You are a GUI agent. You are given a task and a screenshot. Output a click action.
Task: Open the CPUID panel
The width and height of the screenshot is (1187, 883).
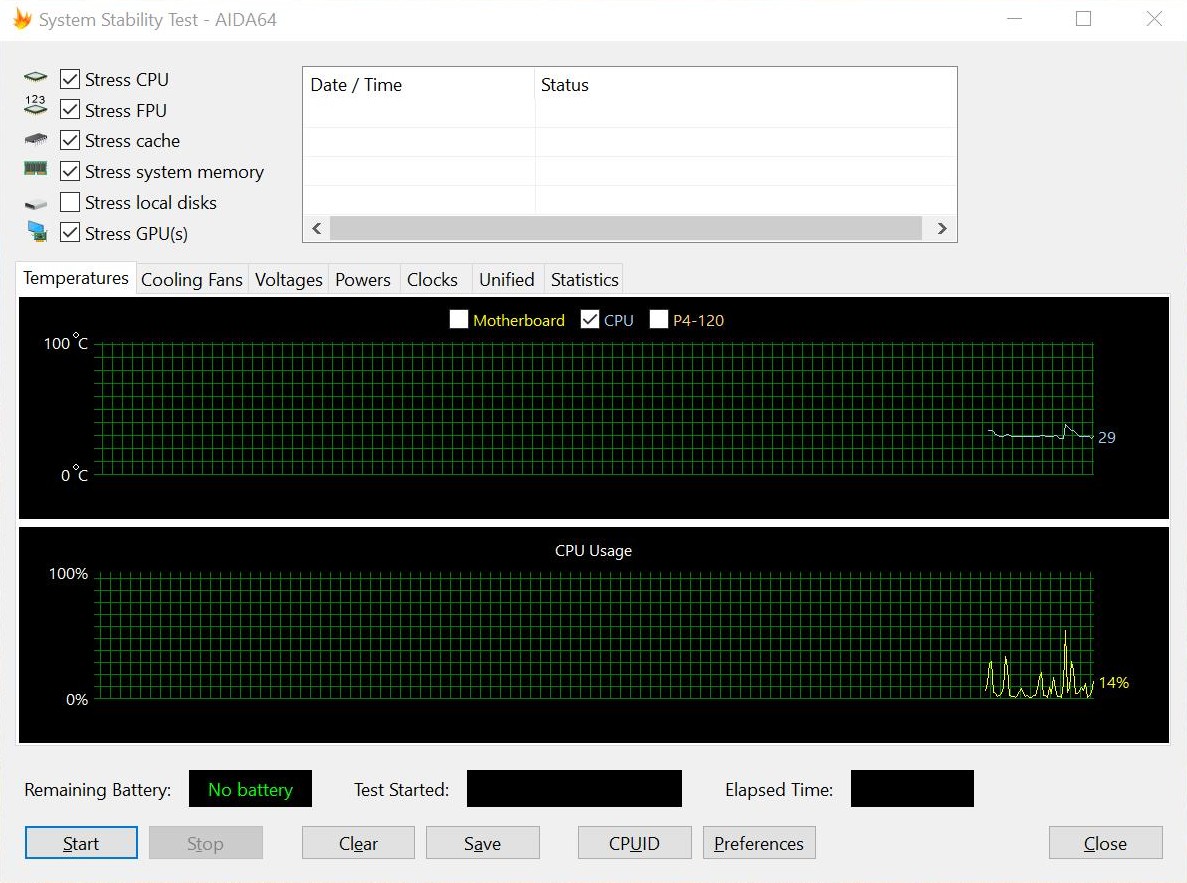click(x=634, y=843)
